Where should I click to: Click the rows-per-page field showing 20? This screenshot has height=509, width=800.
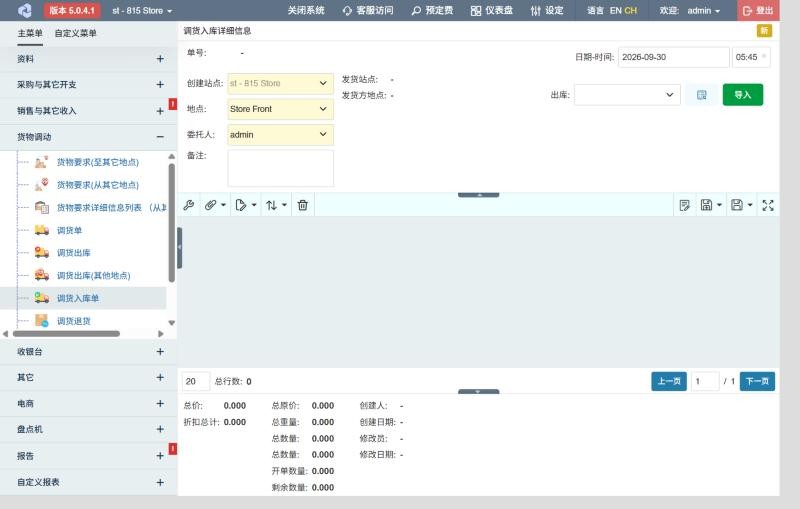(196, 381)
